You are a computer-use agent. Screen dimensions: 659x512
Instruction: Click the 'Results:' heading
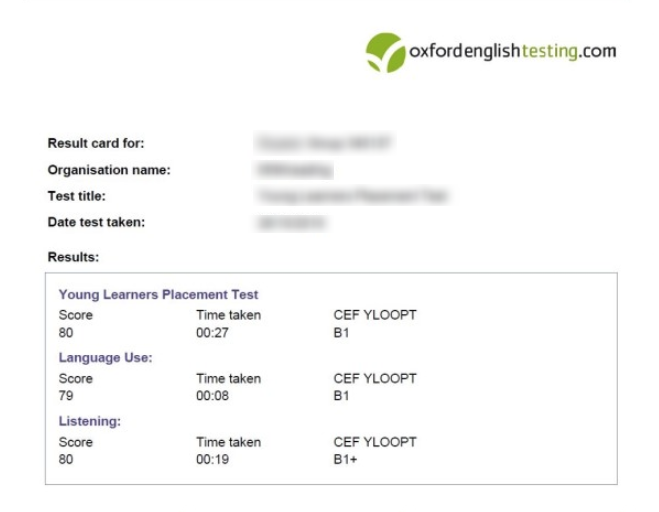tap(73, 257)
